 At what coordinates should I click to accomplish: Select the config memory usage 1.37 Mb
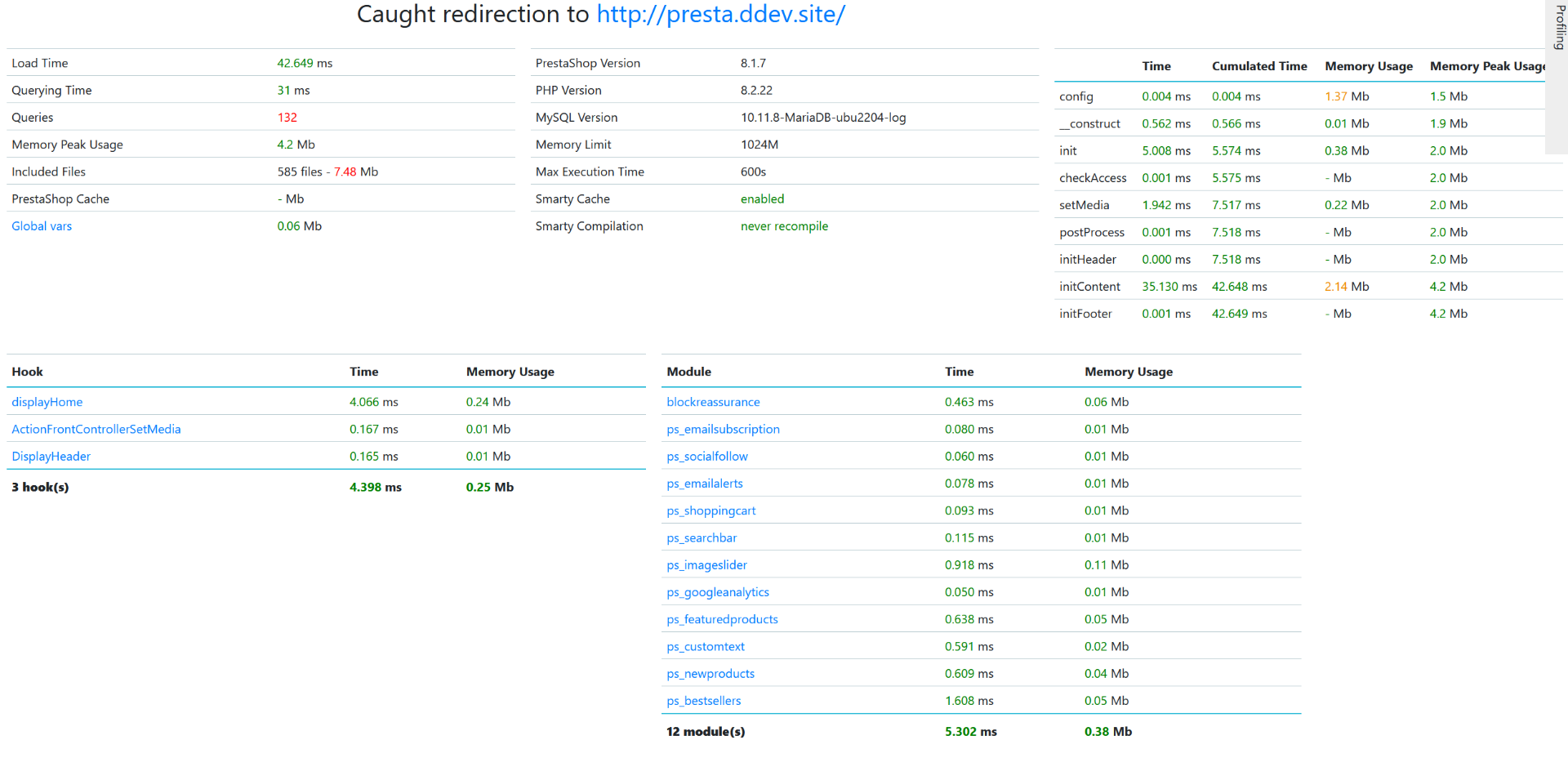point(1347,96)
